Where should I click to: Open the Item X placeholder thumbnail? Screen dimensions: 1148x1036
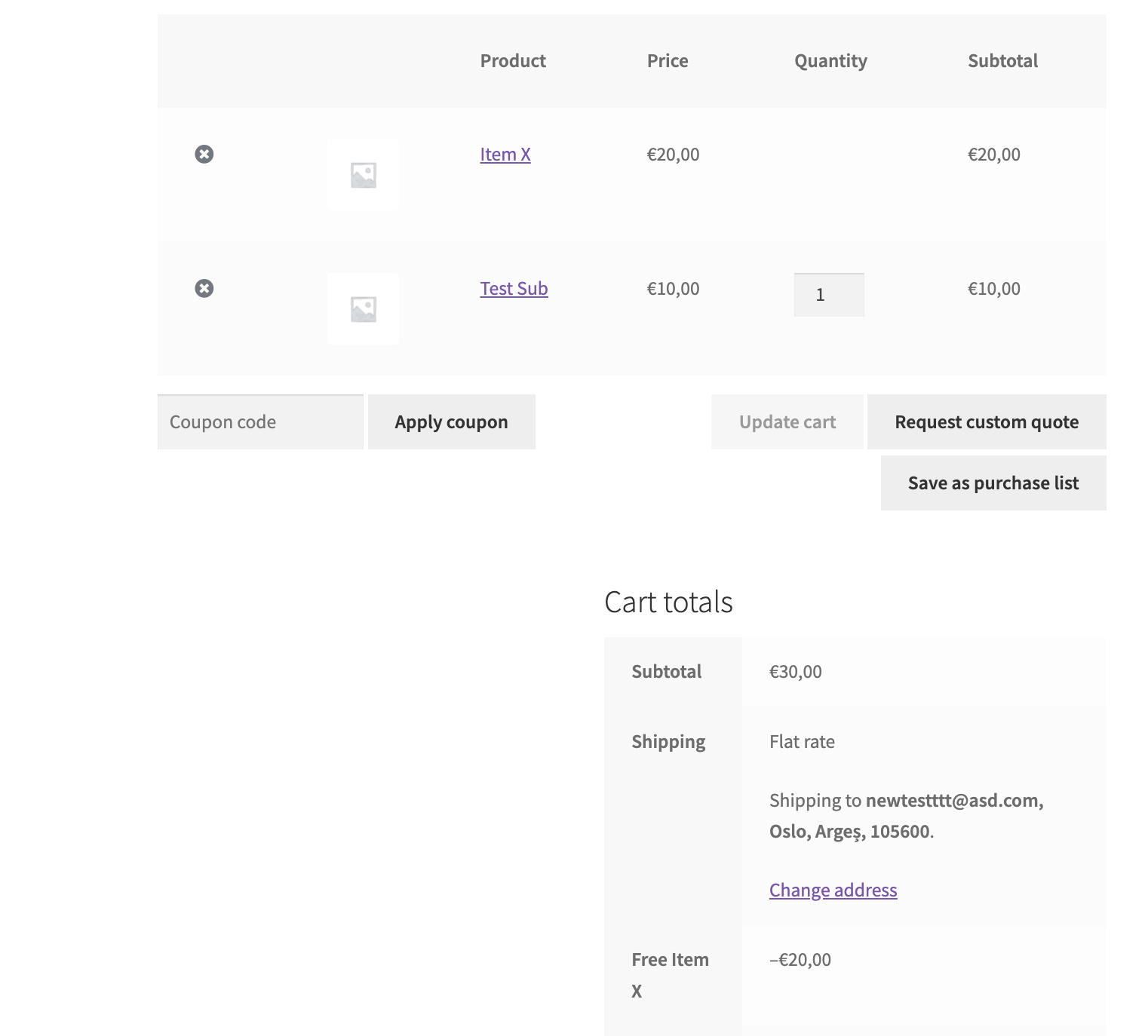click(364, 175)
